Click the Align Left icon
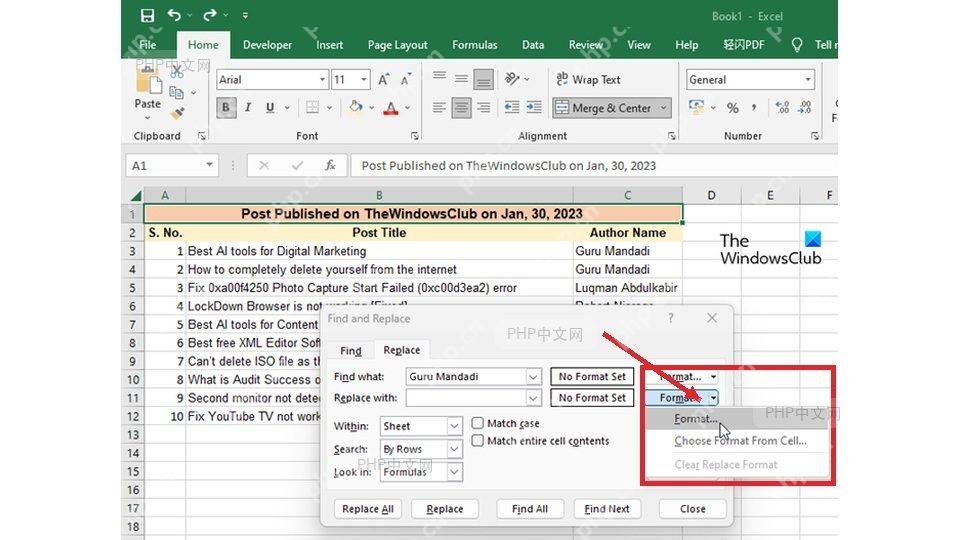 tap(439, 108)
